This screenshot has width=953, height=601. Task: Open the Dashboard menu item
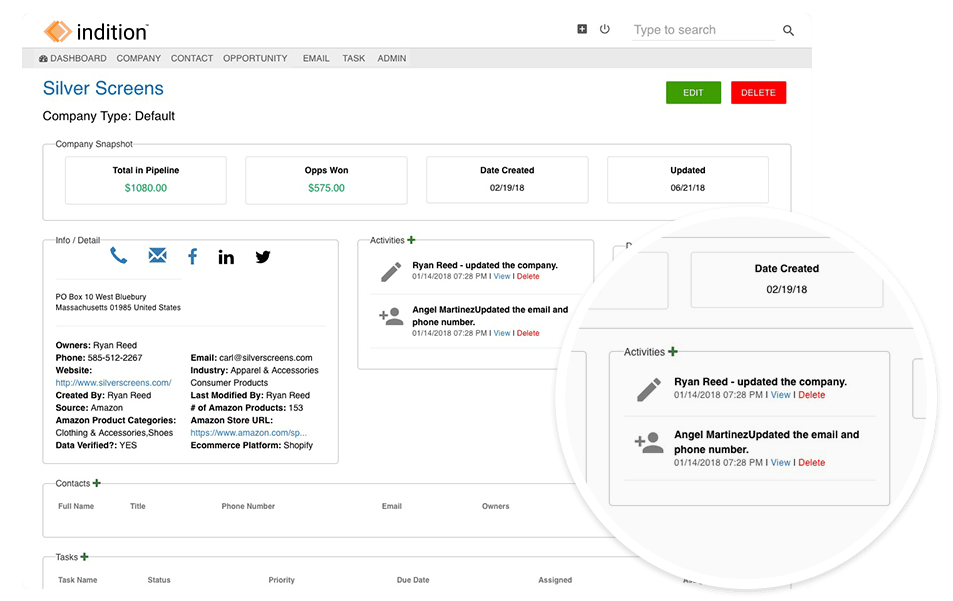[73, 59]
